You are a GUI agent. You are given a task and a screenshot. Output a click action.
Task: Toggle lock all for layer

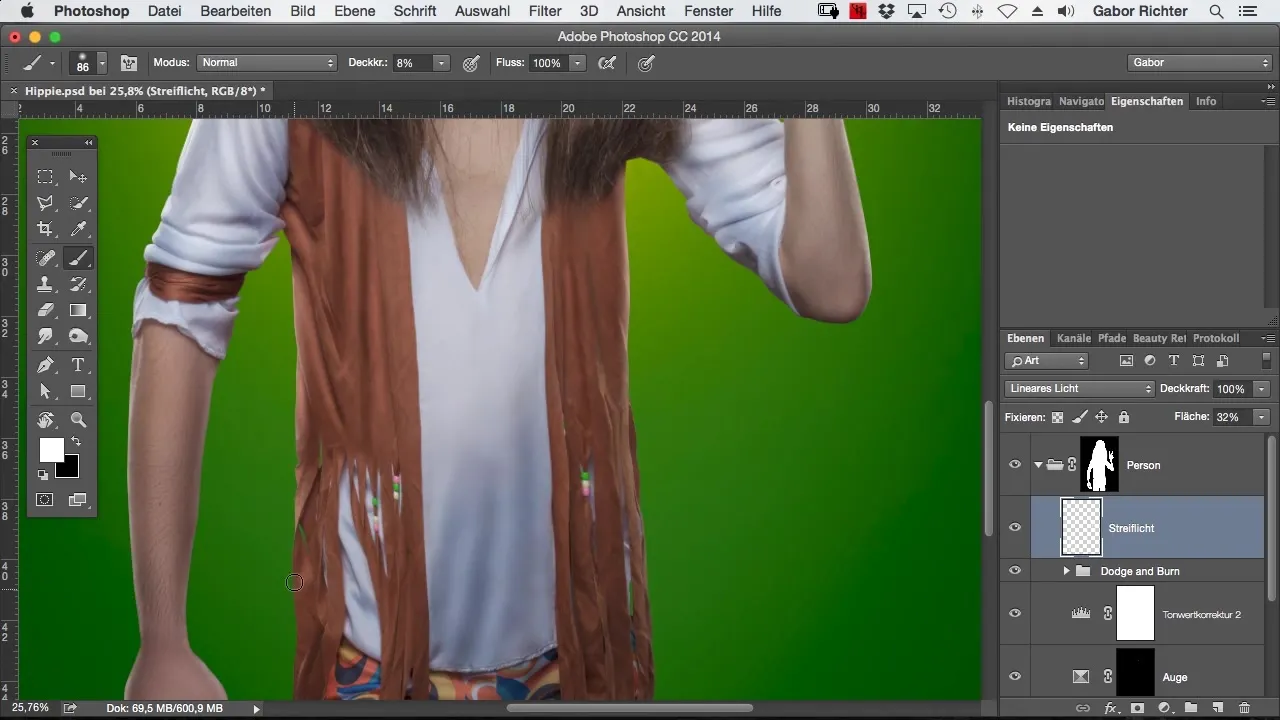coord(1123,417)
